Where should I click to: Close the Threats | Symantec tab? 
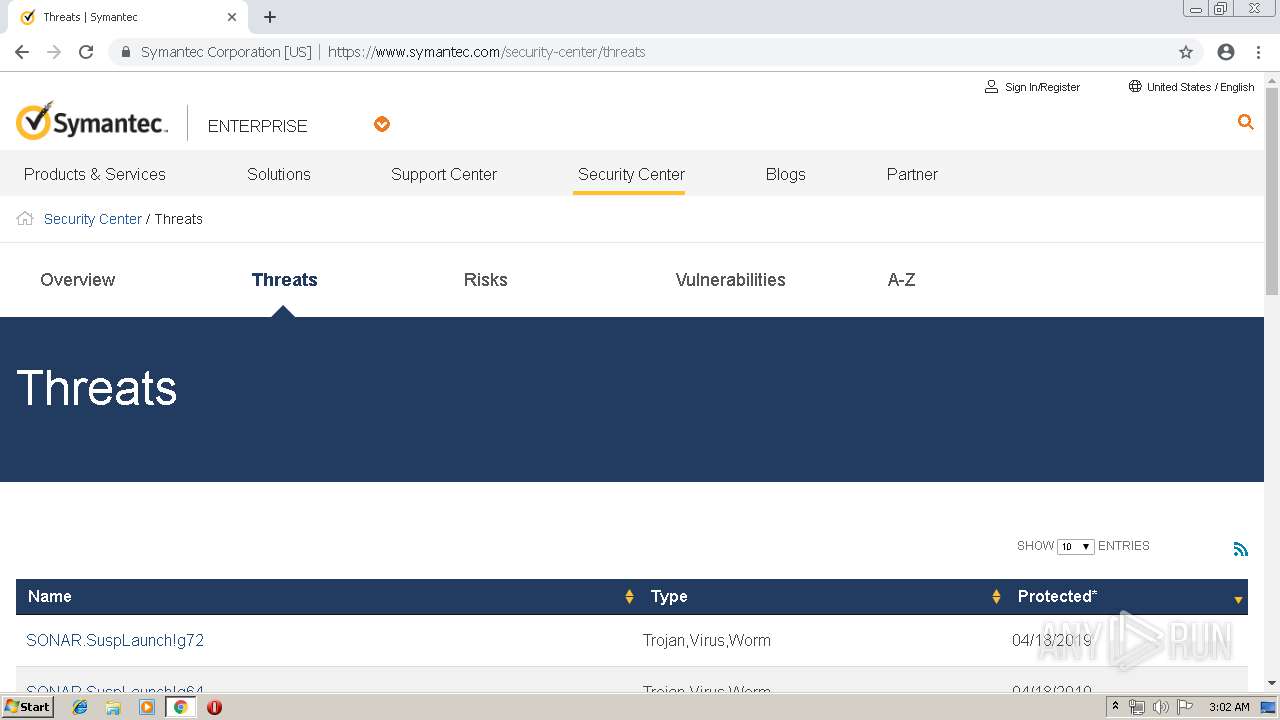(232, 17)
